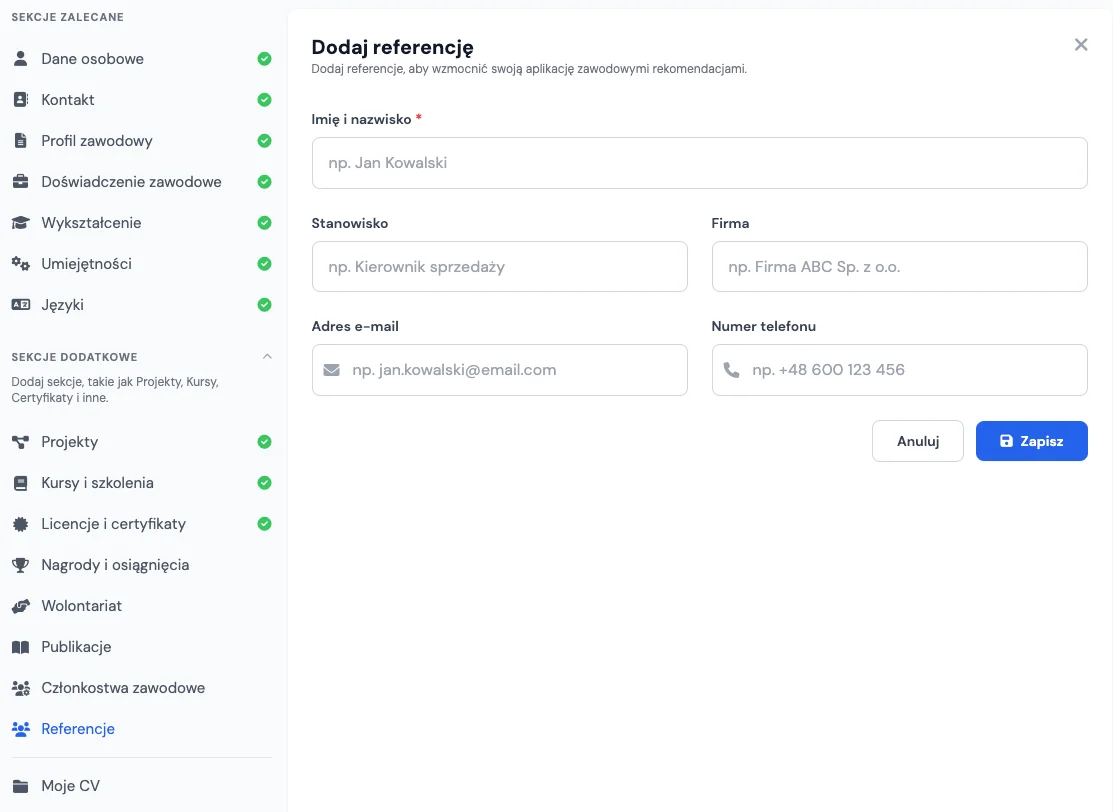Screen dimensions: 1113x812
Task: Click the gears icon beside Umiejętności
Action: 21,264
